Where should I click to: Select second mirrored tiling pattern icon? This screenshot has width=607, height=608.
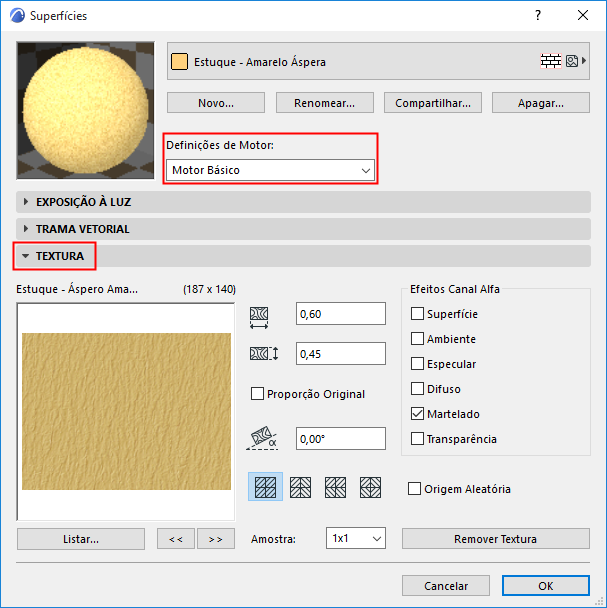300,487
